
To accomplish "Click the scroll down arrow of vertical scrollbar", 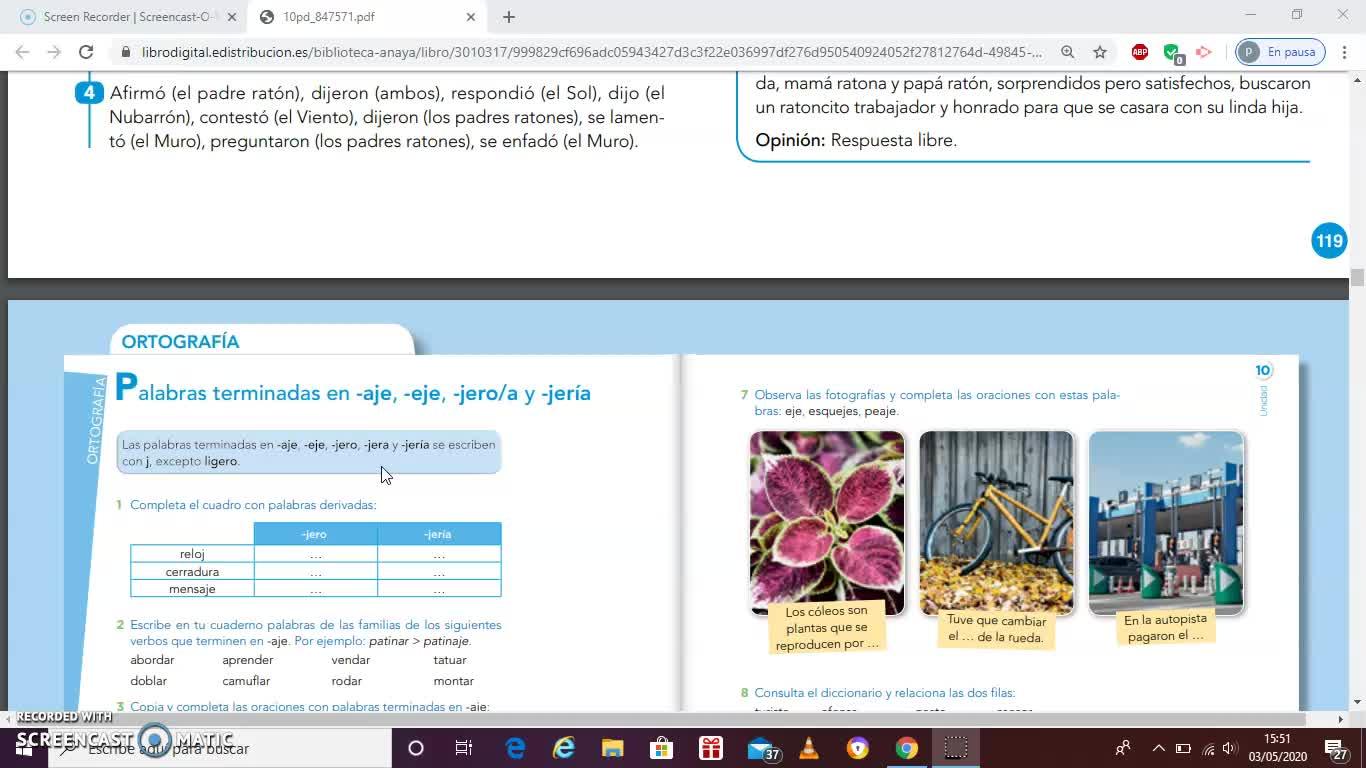I will coord(1357,702).
